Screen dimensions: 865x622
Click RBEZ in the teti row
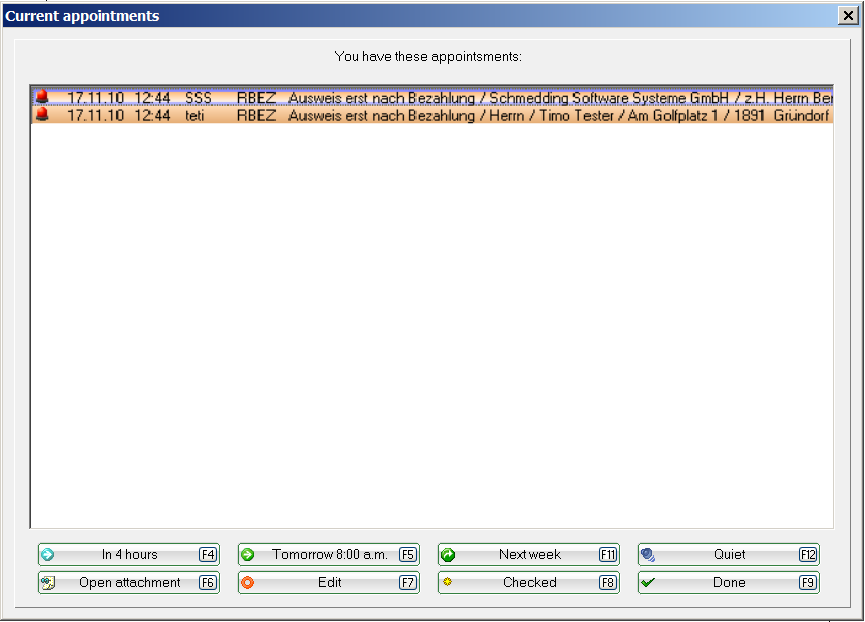point(257,115)
